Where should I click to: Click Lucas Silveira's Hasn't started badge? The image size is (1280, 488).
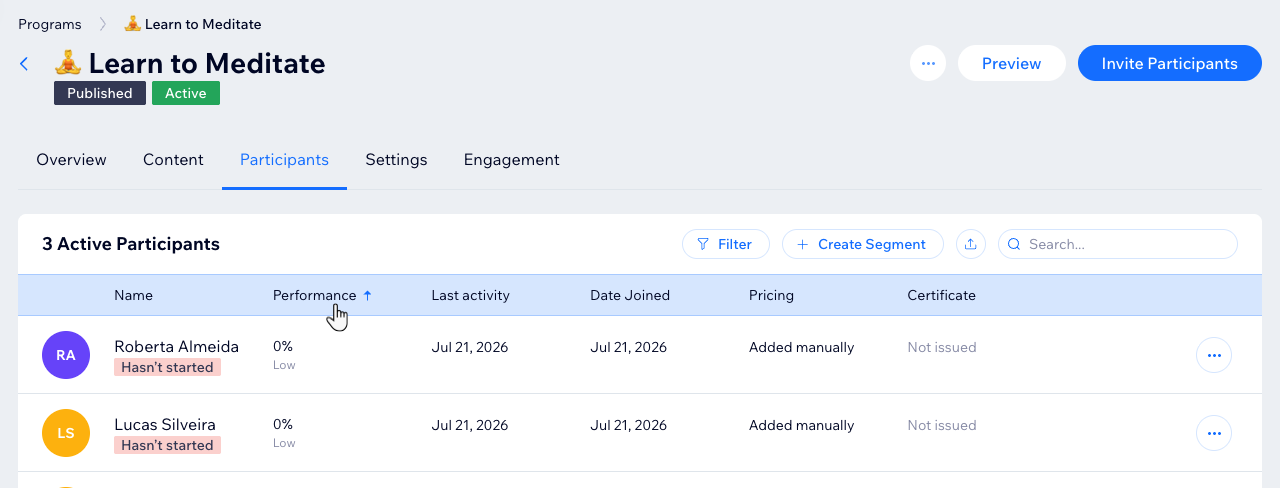(167, 445)
